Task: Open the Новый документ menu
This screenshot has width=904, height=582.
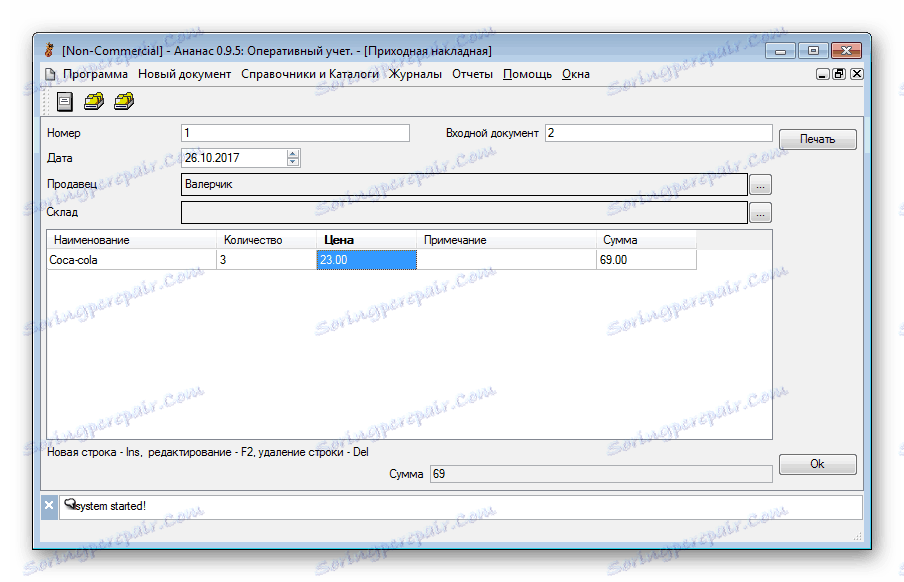Action: click(x=184, y=74)
